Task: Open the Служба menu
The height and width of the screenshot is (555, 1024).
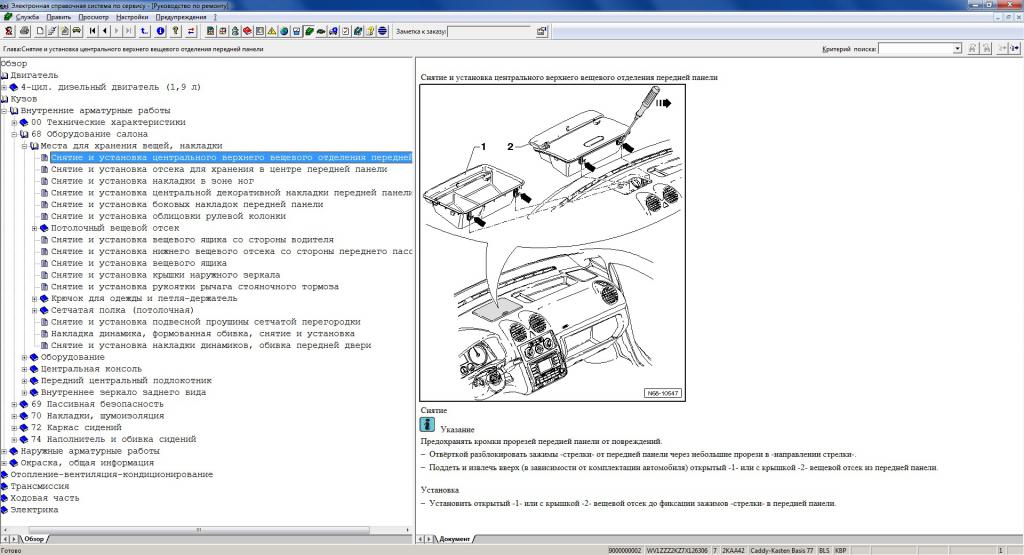Action: pos(27,17)
